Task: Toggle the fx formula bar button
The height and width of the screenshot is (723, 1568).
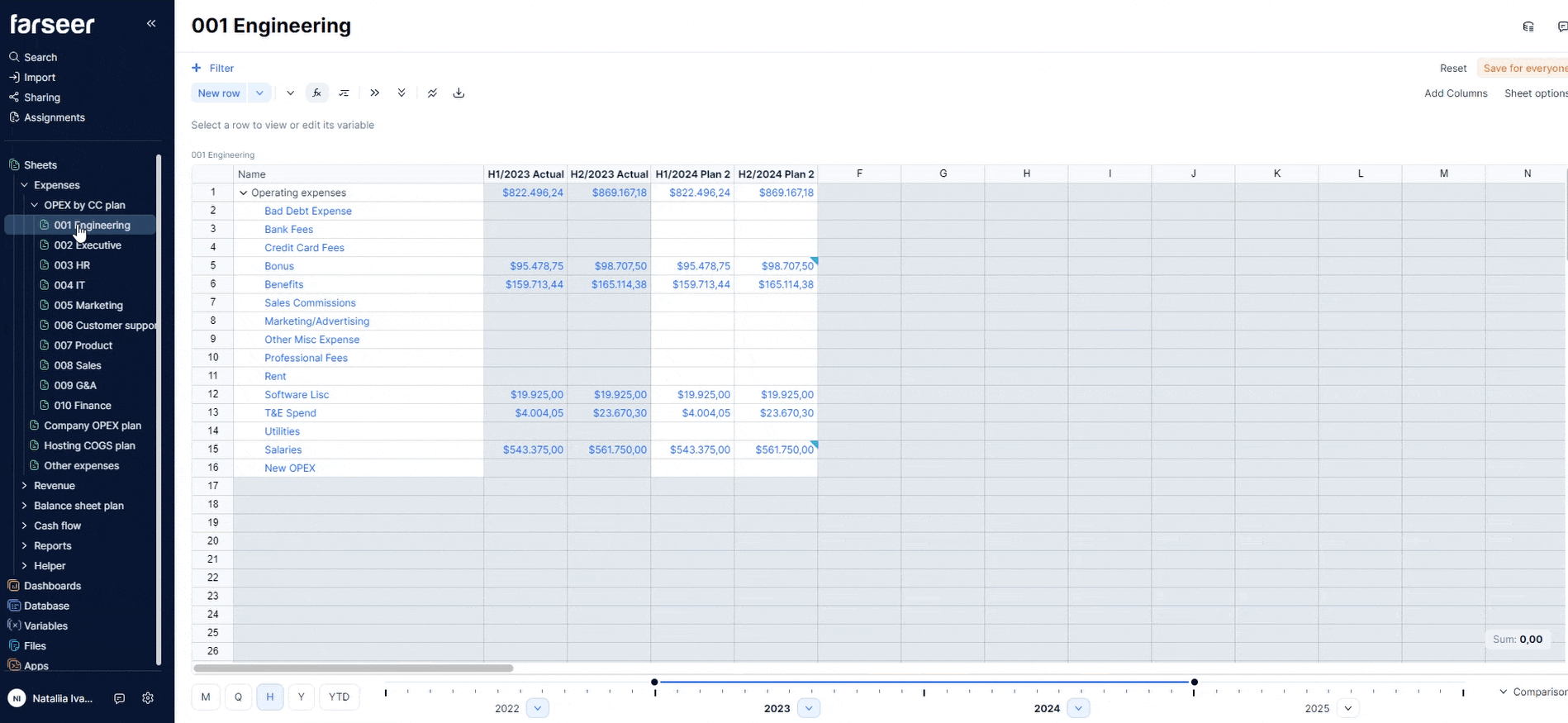Action: pos(316,93)
